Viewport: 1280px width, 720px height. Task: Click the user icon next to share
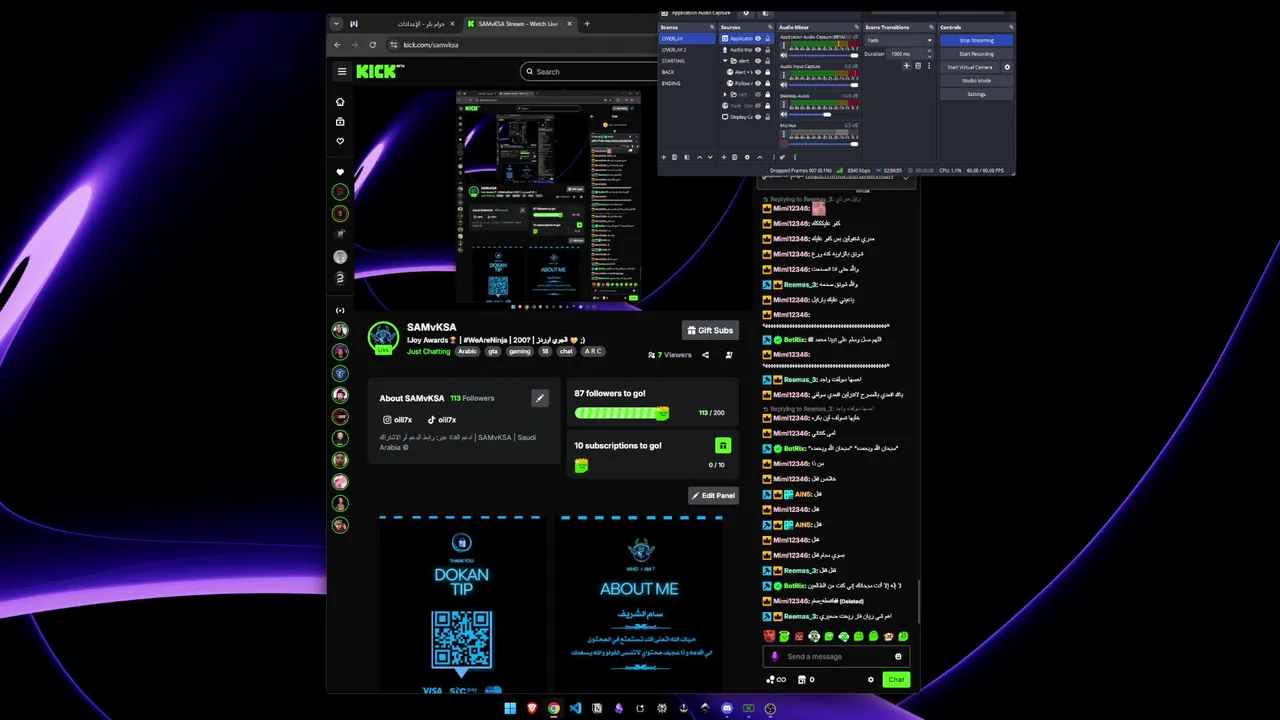pos(729,355)
